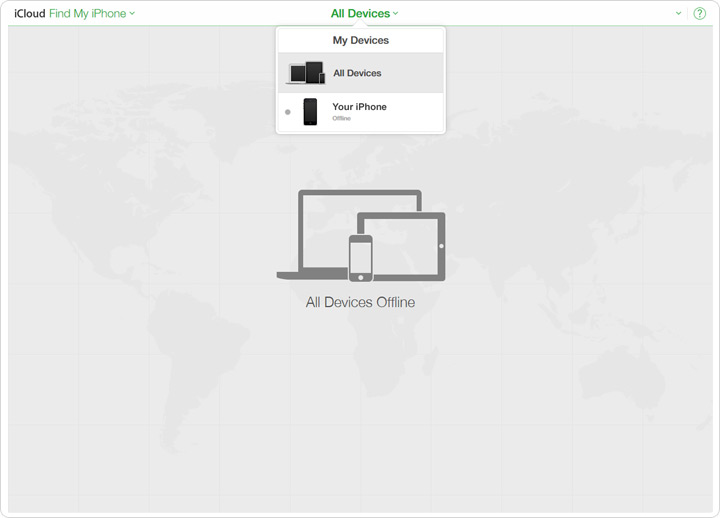Click the gray offline status dot
Screen dimensions: 720x518
pyautogui.click(x=288, y=112)
